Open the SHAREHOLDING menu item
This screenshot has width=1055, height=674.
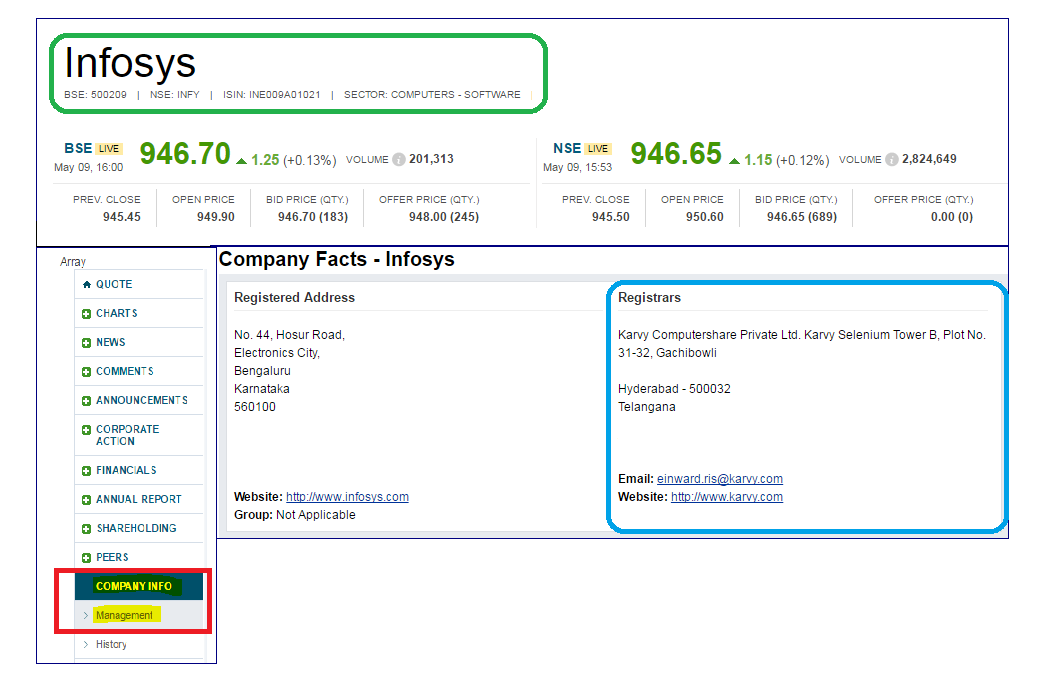[x=139, y=528]
